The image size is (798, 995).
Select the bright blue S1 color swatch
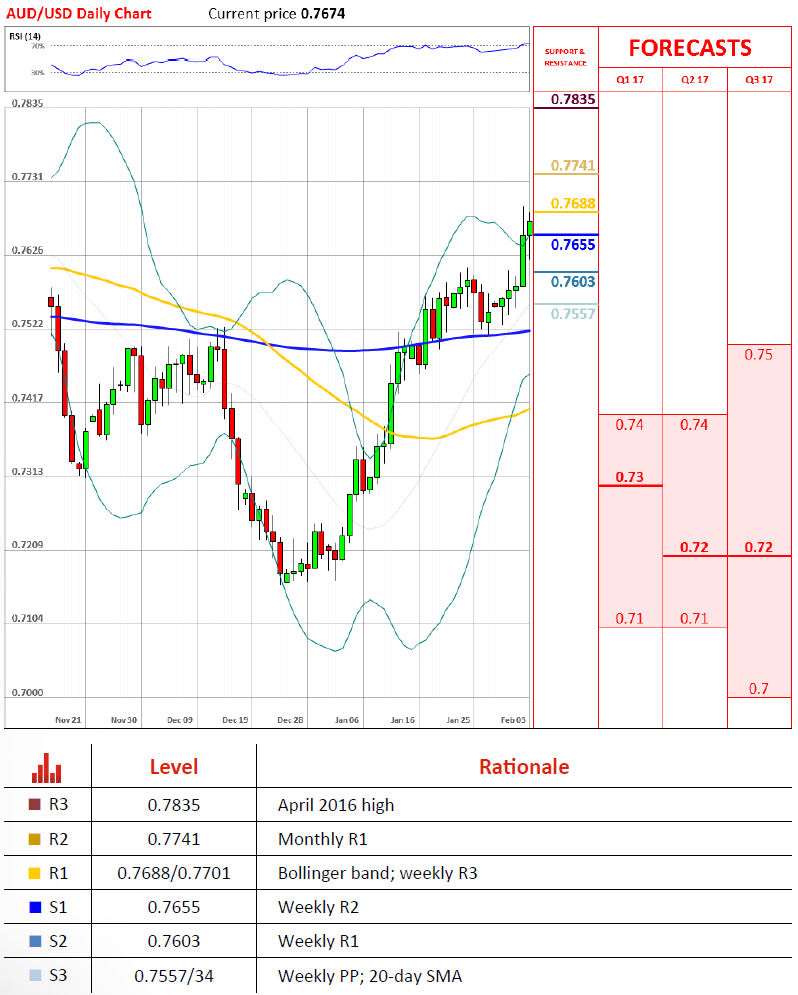point(36,907)
